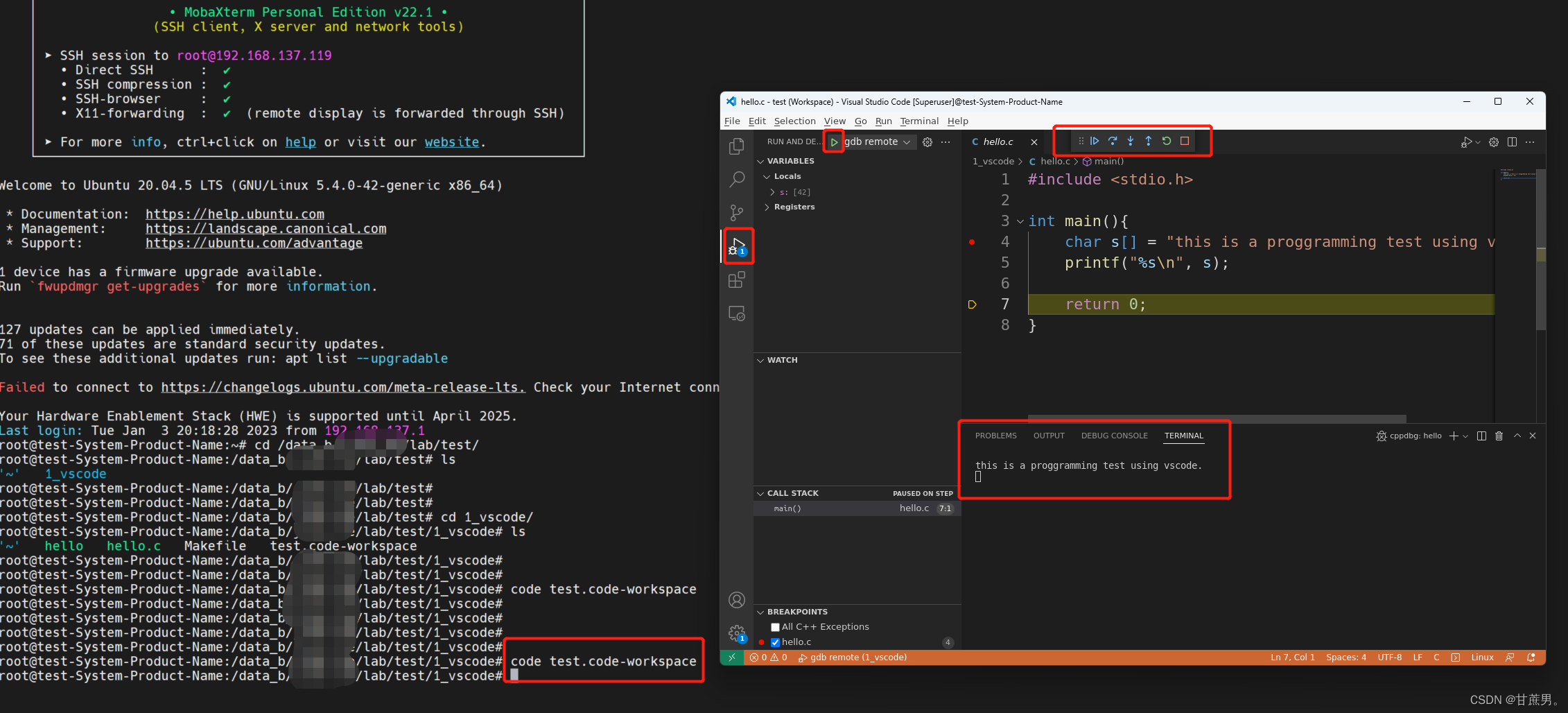Open the Source Control view
The image size is (1568, 713).
point(736,212)
